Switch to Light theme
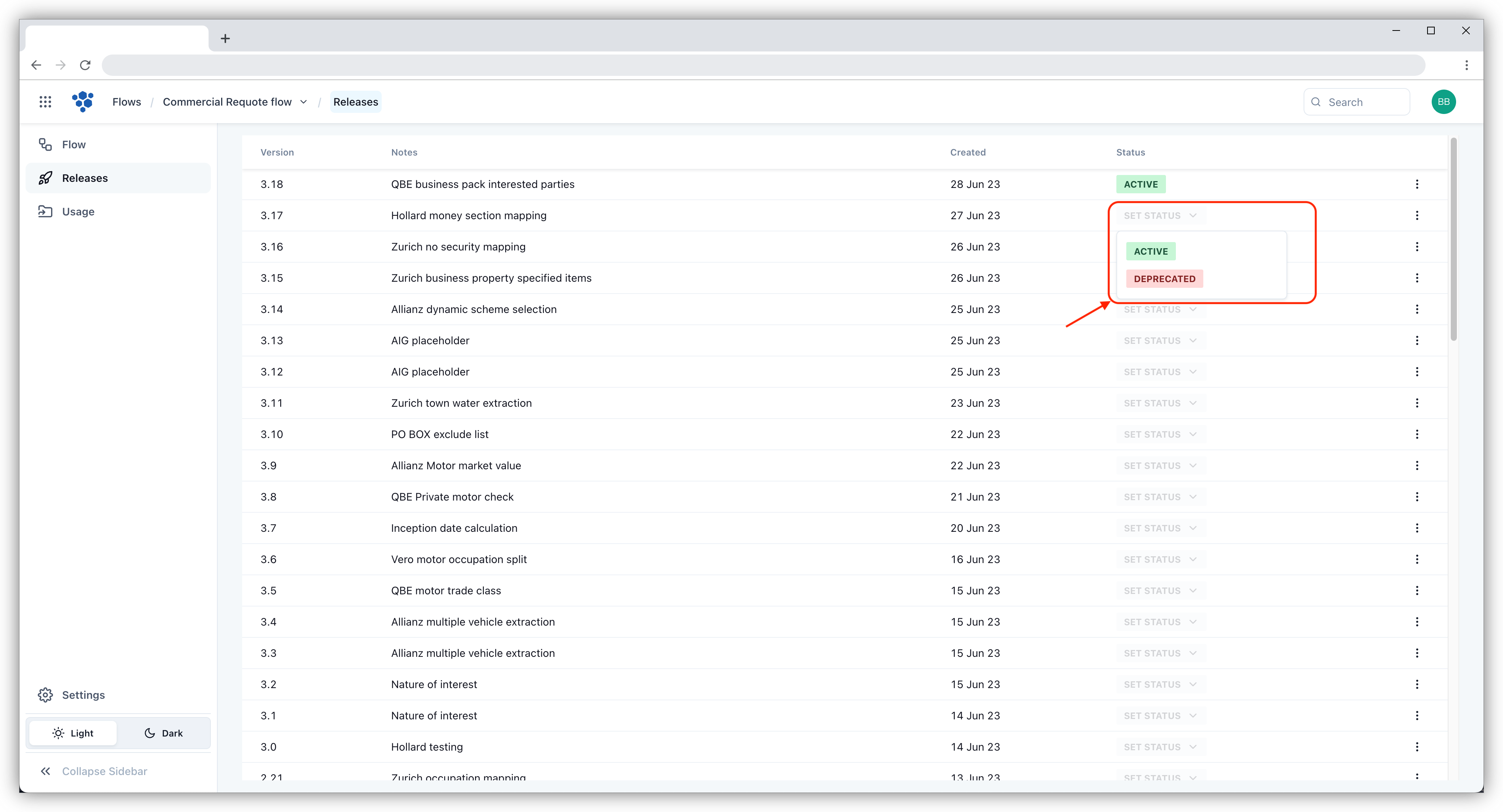The image size is (1503, 812). pos(73,733)
